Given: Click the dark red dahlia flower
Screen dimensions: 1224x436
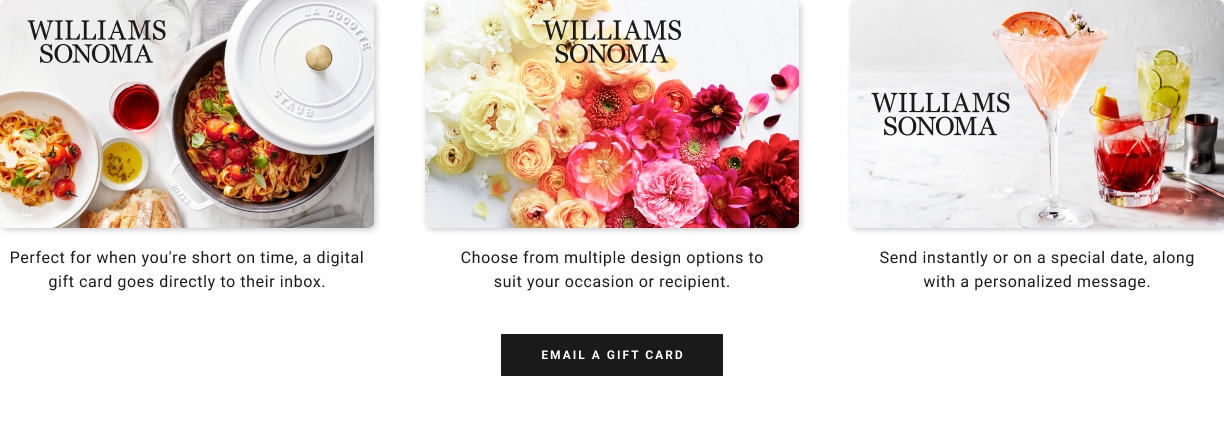Looking at the screenshot, I should [x=714, y=110].
